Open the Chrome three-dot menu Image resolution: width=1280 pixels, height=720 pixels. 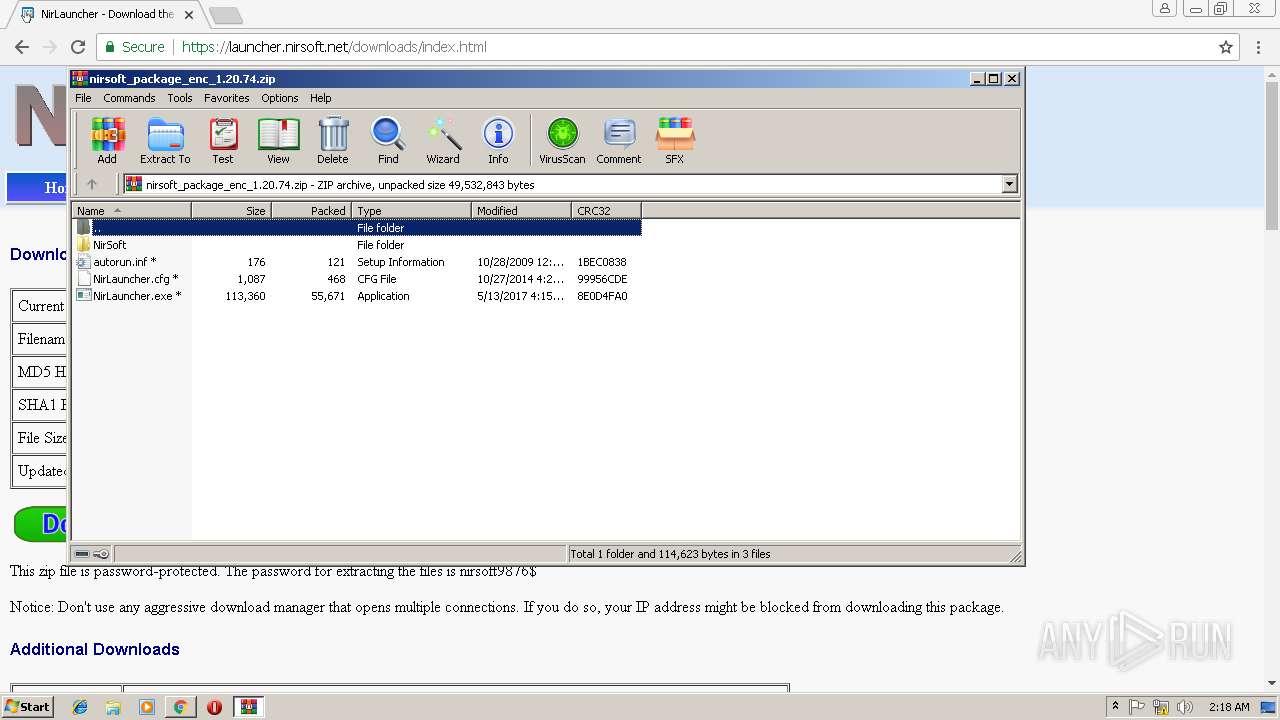coord(1258,47)
